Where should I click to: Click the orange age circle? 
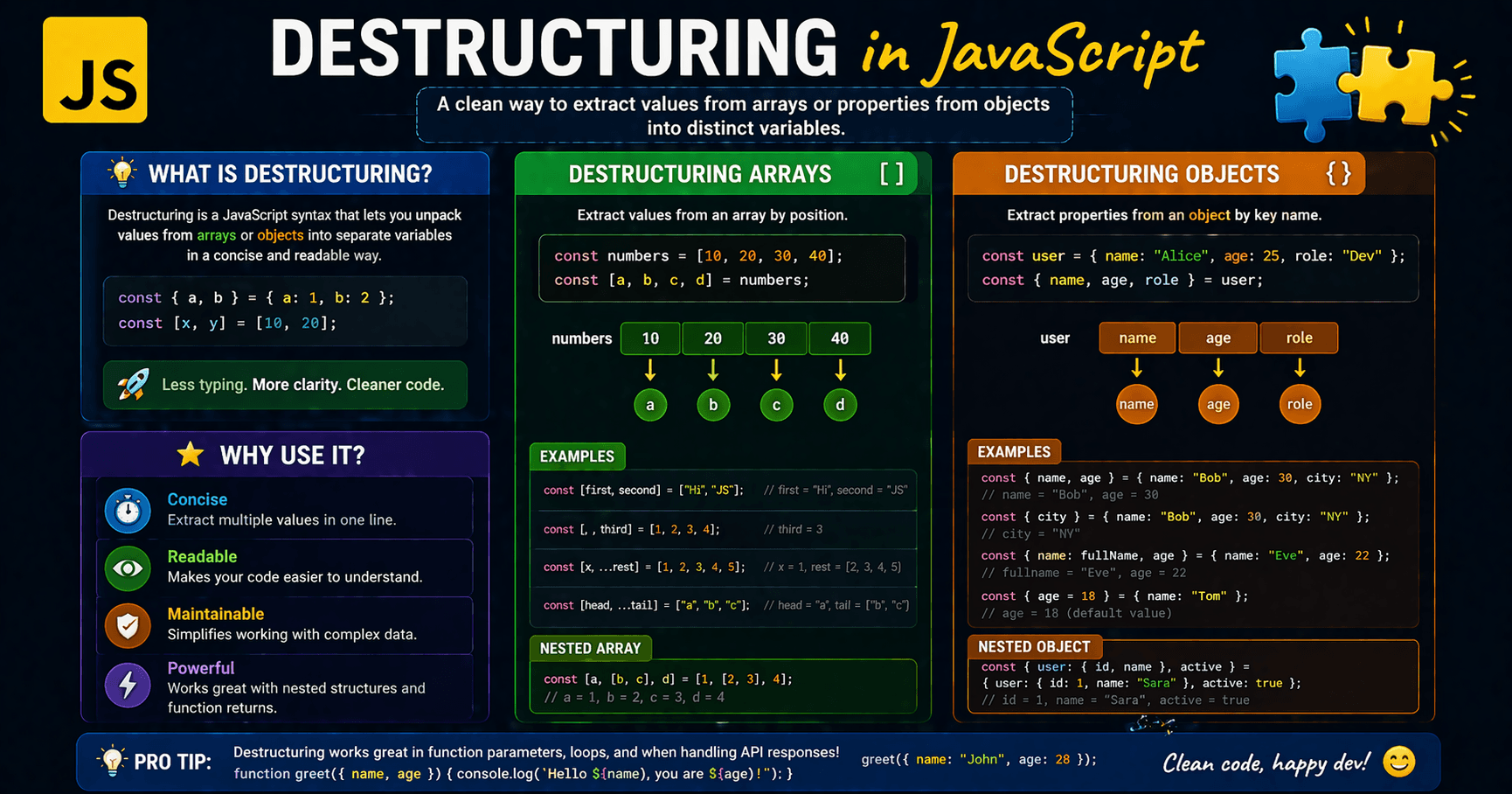point(1217,404)
